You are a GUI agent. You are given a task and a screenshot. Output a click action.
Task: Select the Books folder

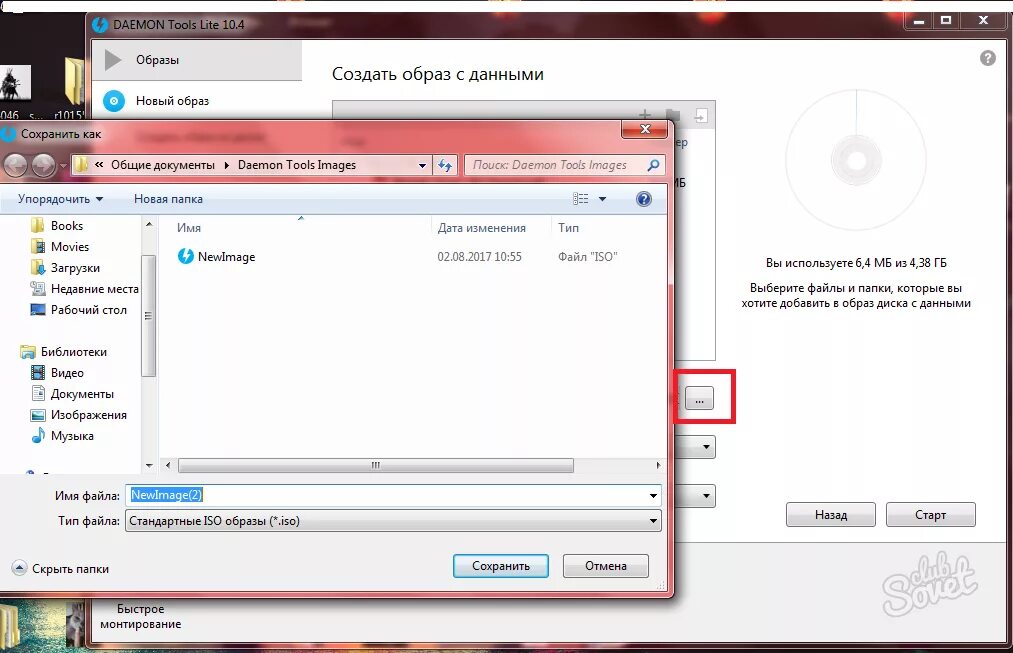[57, 225]
